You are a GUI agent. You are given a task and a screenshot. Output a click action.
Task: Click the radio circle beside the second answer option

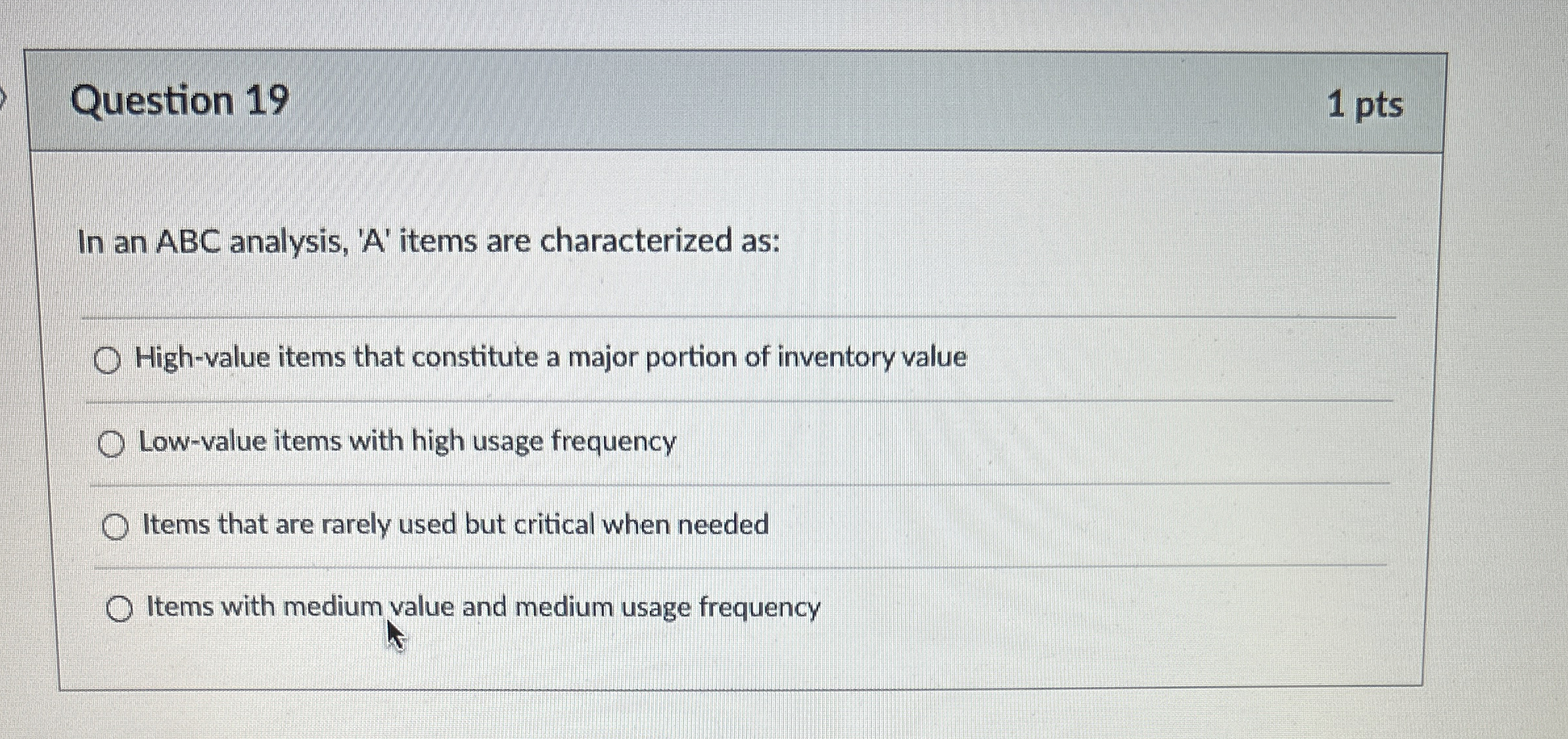tap(112, 443)
